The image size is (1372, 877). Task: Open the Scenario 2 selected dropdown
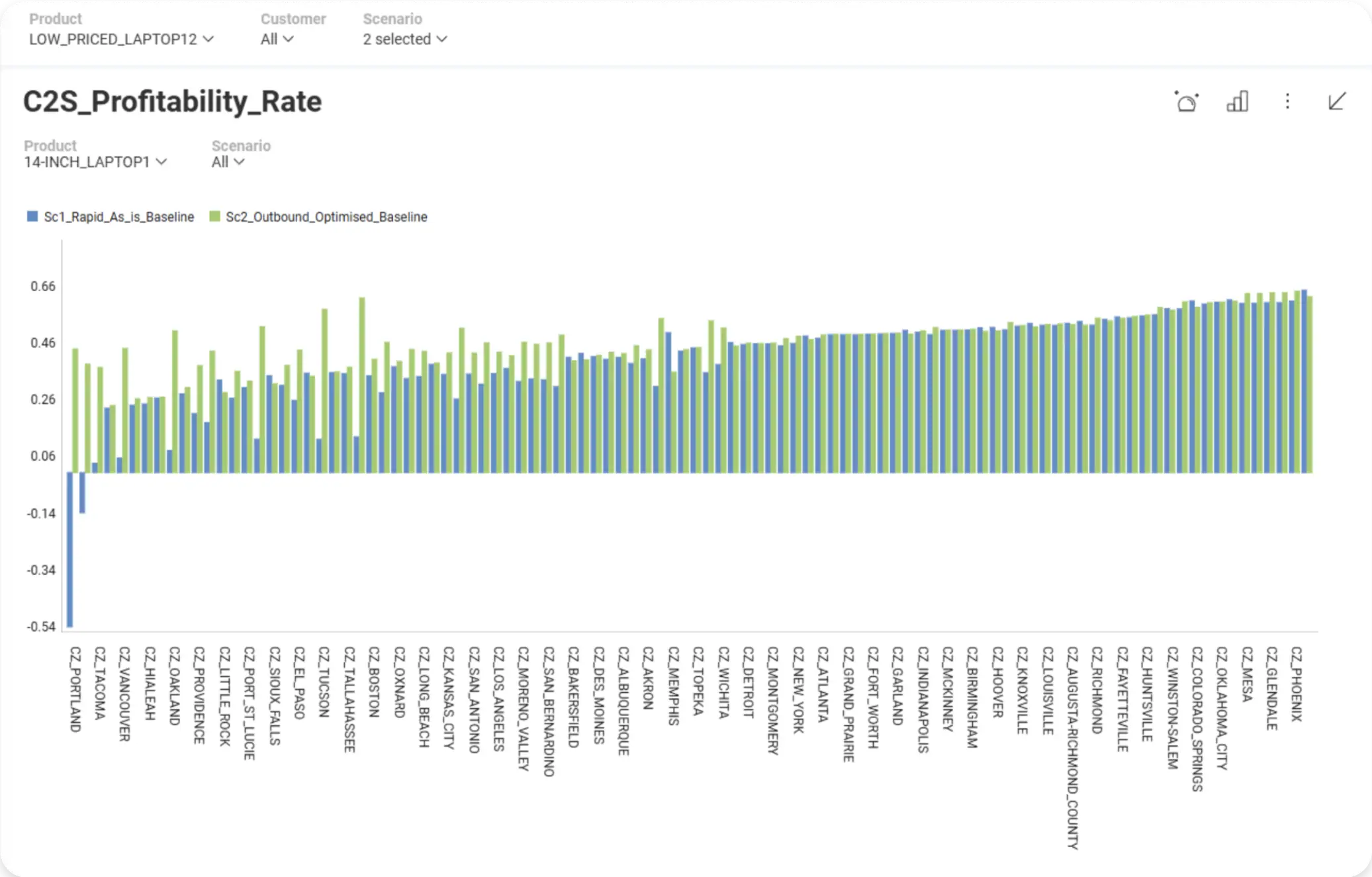(404, 39)
